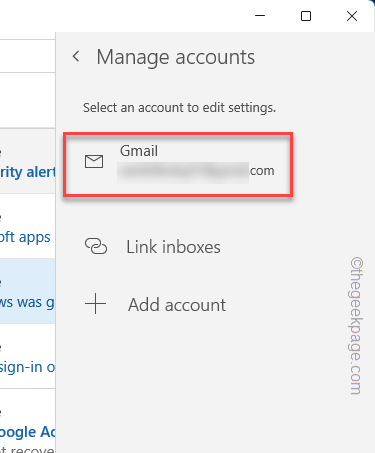Image resolution: width=375 pixels, height=453 pixels.
Task: Click the envelope icon beside Gmail
Action: pos(94,161)
